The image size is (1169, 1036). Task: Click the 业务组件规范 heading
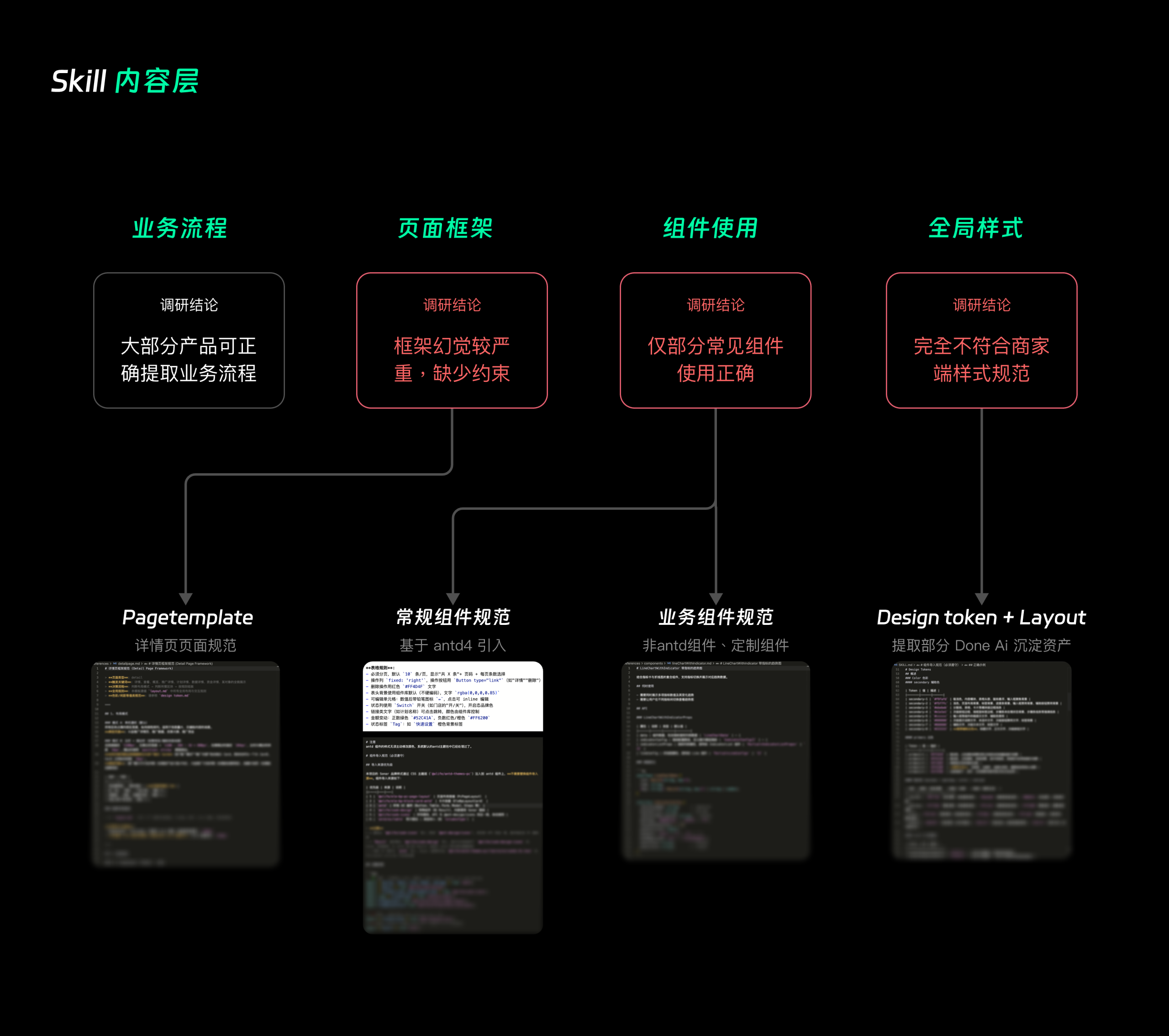point(716,617)
